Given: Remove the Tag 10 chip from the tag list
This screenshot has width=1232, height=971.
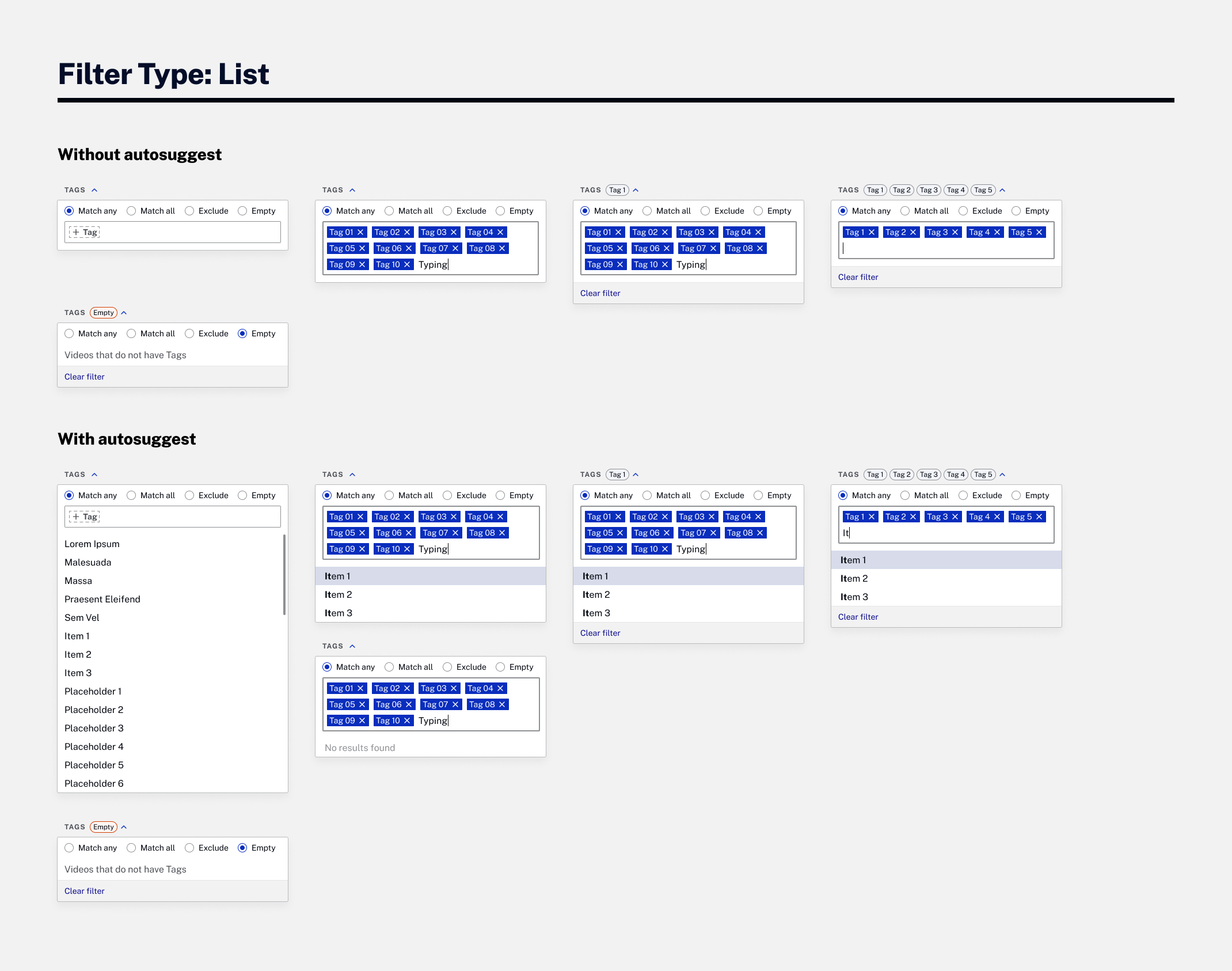Looking at the screenshot, I should click(x=407, y=264).
